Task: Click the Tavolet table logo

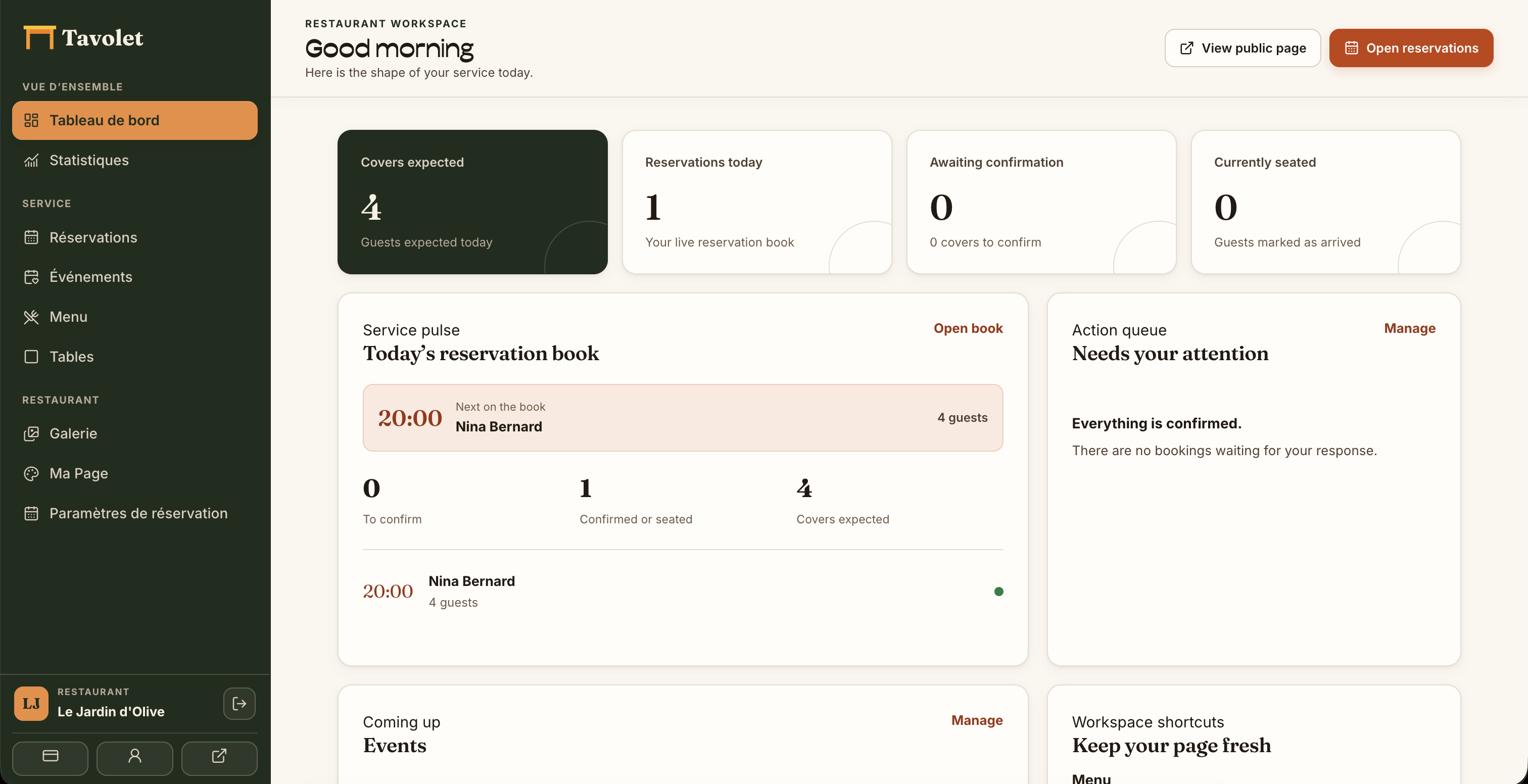Action: pyautogui.click(x=39, y=37)
